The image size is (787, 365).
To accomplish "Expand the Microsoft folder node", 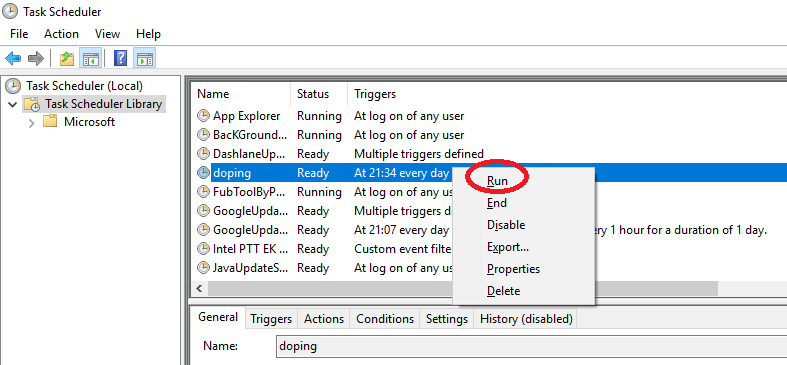I will [x=32, y=123].
